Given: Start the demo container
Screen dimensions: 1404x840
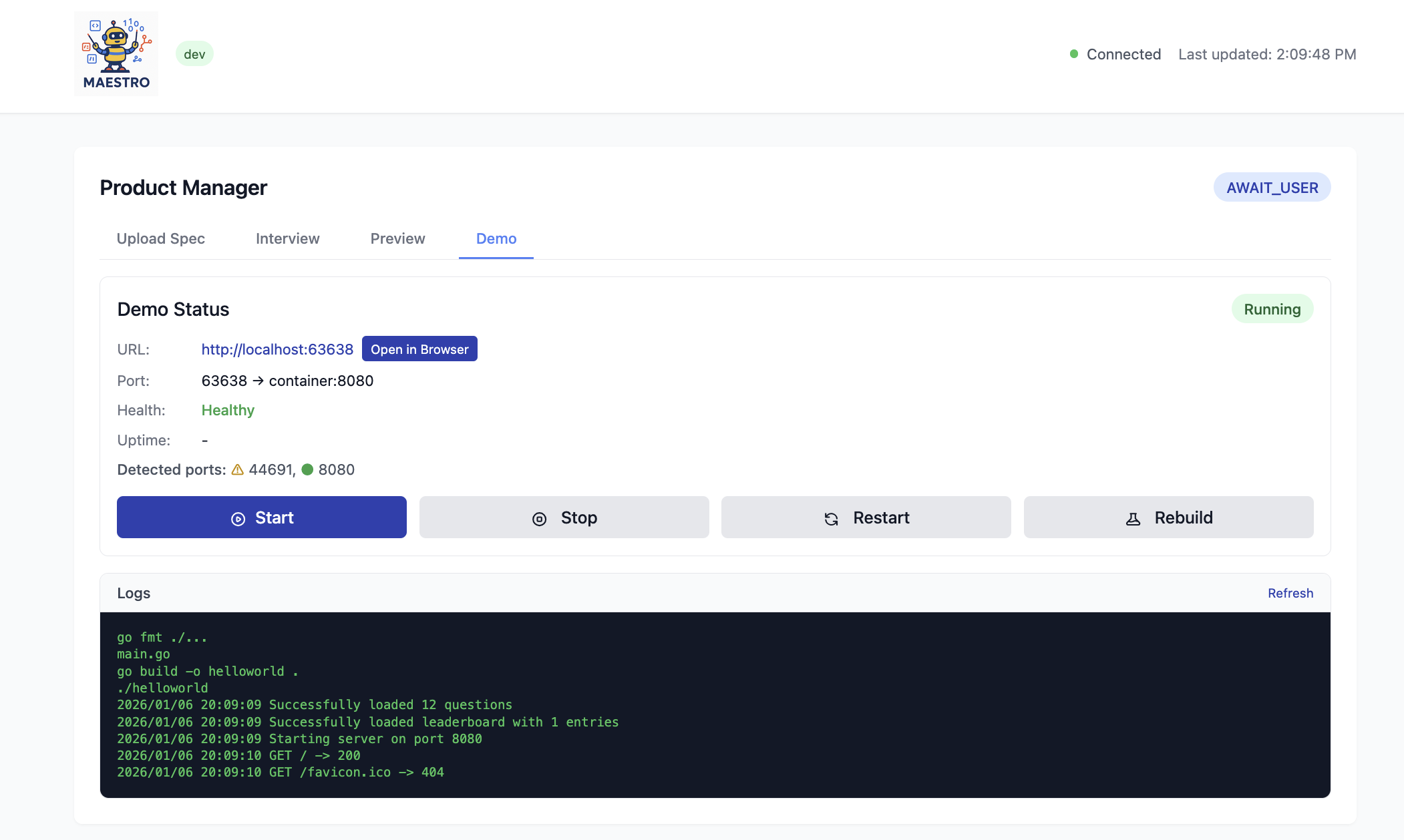Looking at the screenshot, I should pos(262,517).
